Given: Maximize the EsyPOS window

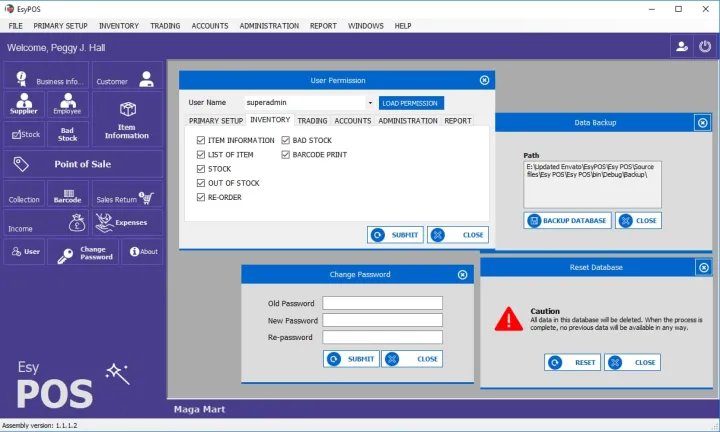Looking at the screenshot, I should click(x=678, y=9).
